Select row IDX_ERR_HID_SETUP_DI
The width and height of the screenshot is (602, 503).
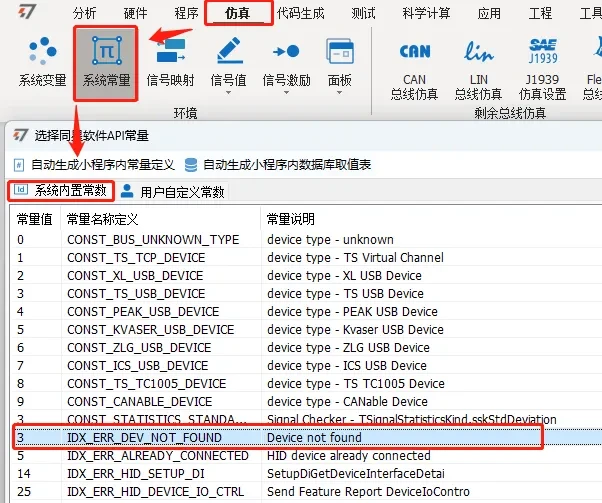(306, 474)
